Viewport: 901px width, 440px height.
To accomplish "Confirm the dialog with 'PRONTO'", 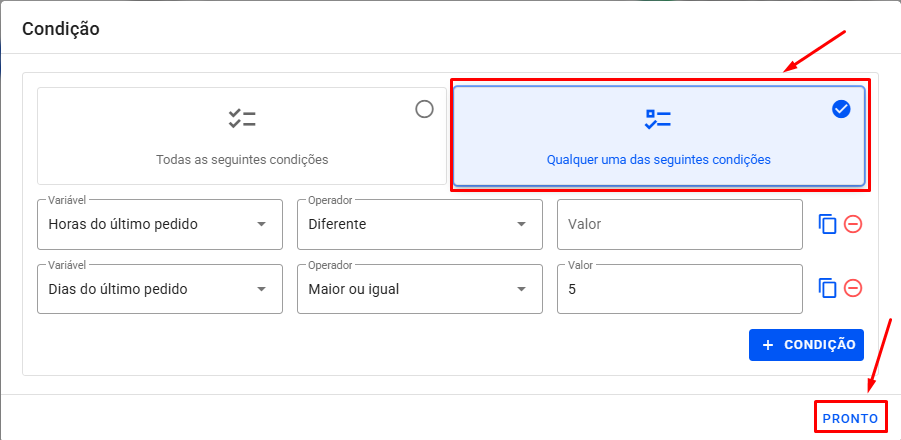I will [x=850, y=418].
